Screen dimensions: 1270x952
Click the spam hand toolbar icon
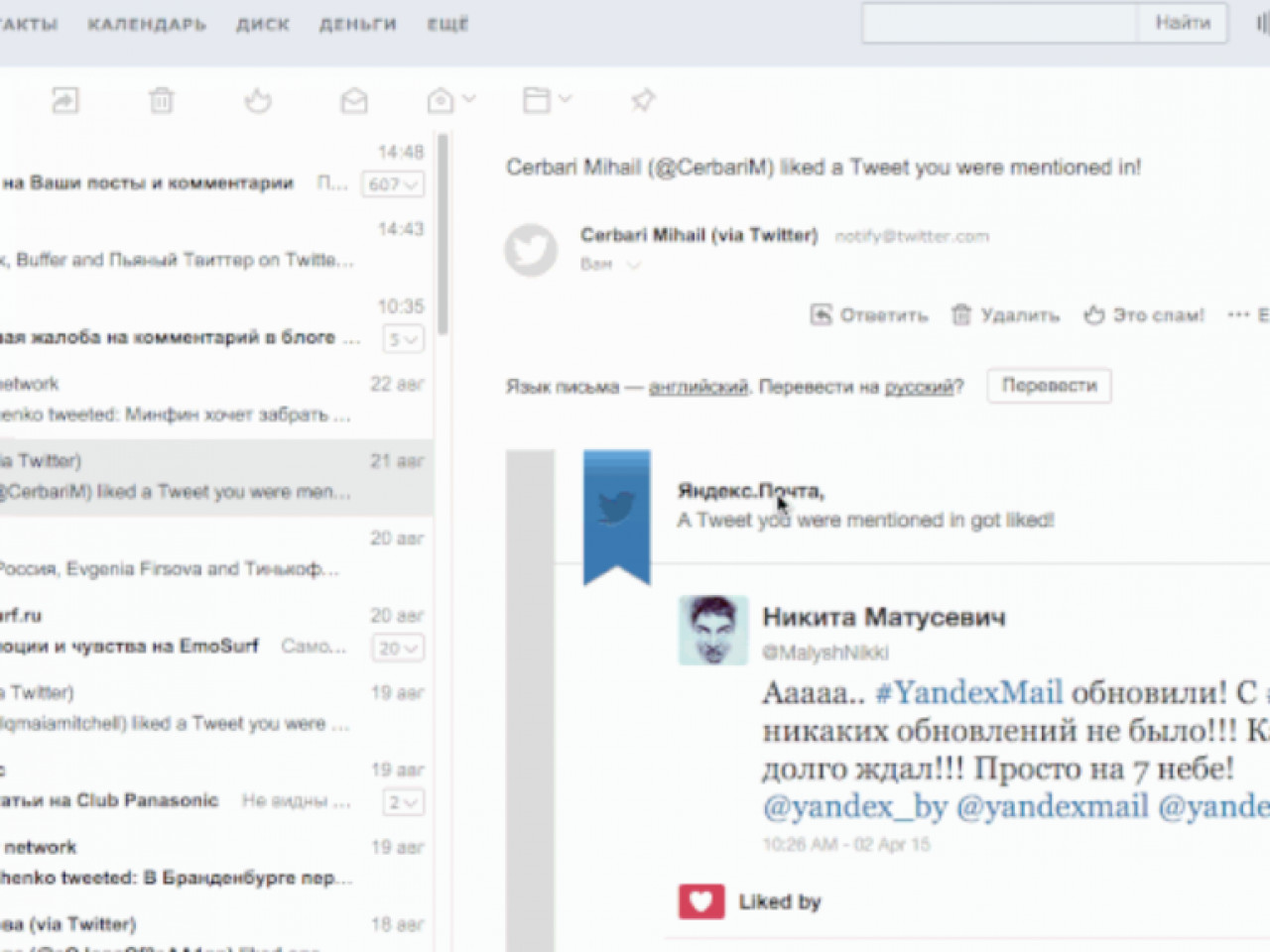point(258,100)
